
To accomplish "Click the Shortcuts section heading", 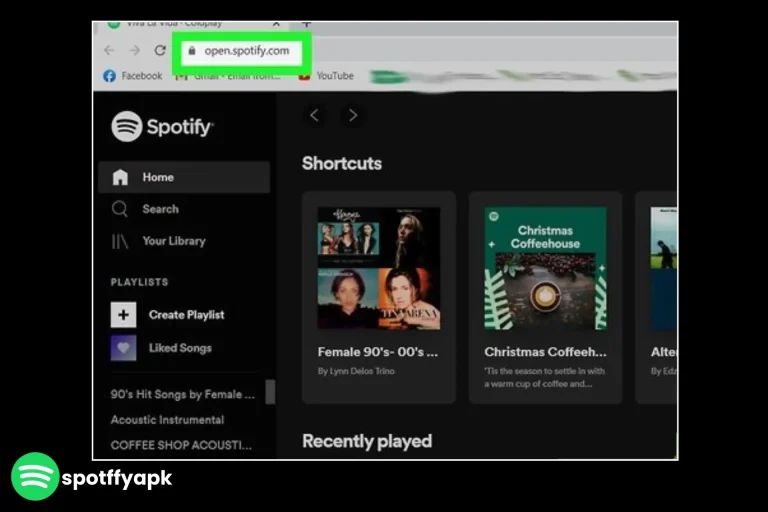I will pos(342,163).
